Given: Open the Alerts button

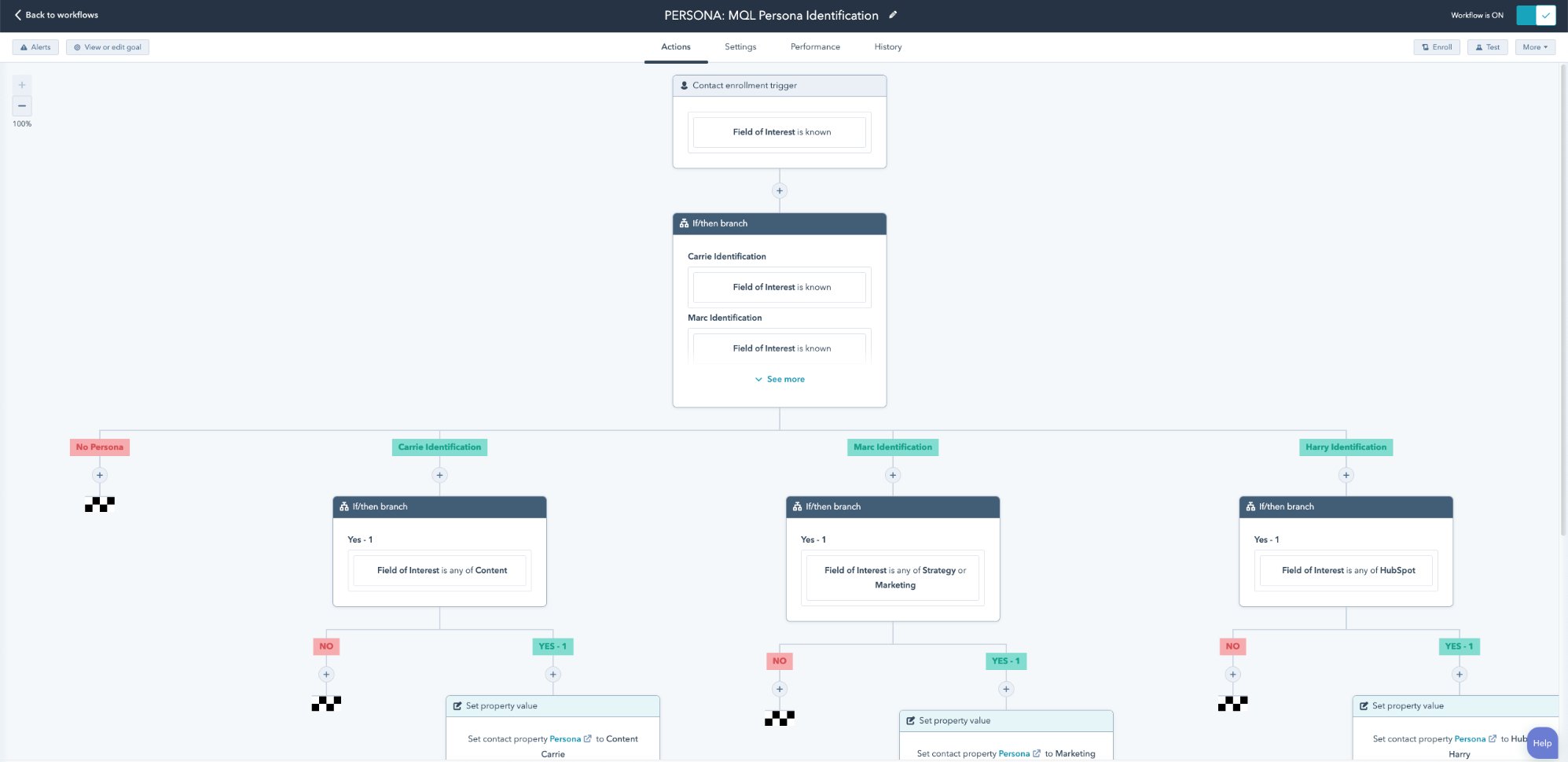Looking at the screenshot, I should [x=35, y=47].
